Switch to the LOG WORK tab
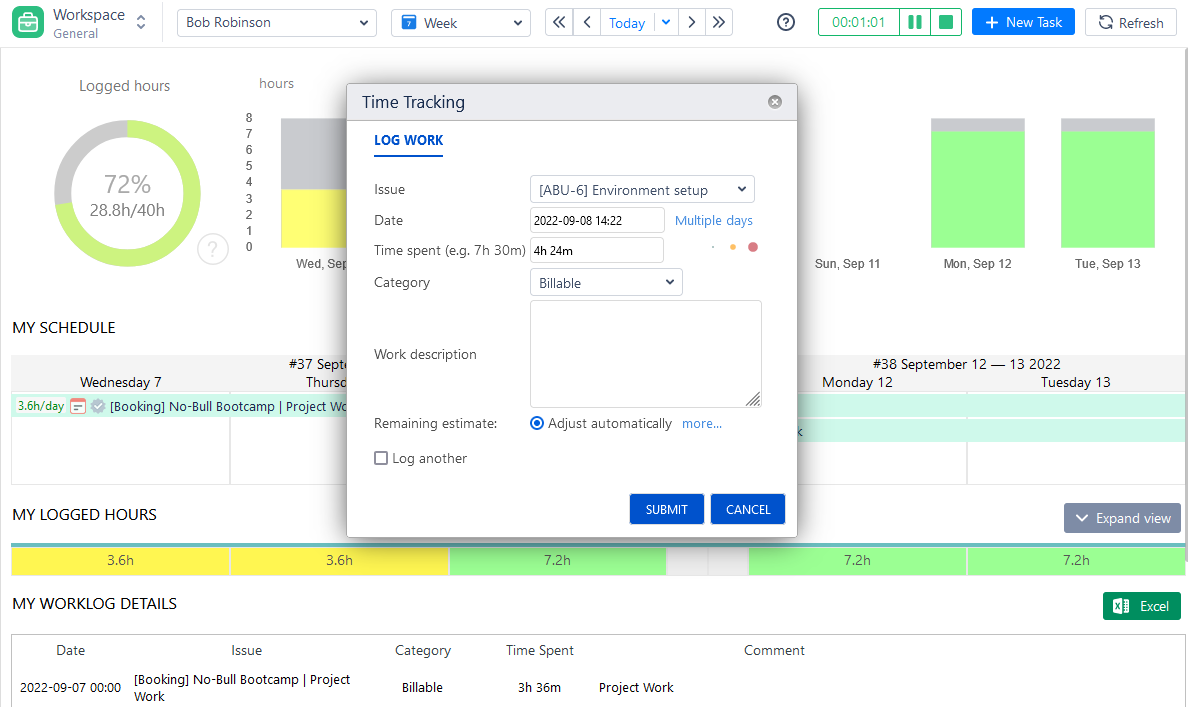Screen dimensions: 1188x707 pyautogui.click(x=408, y=141)
